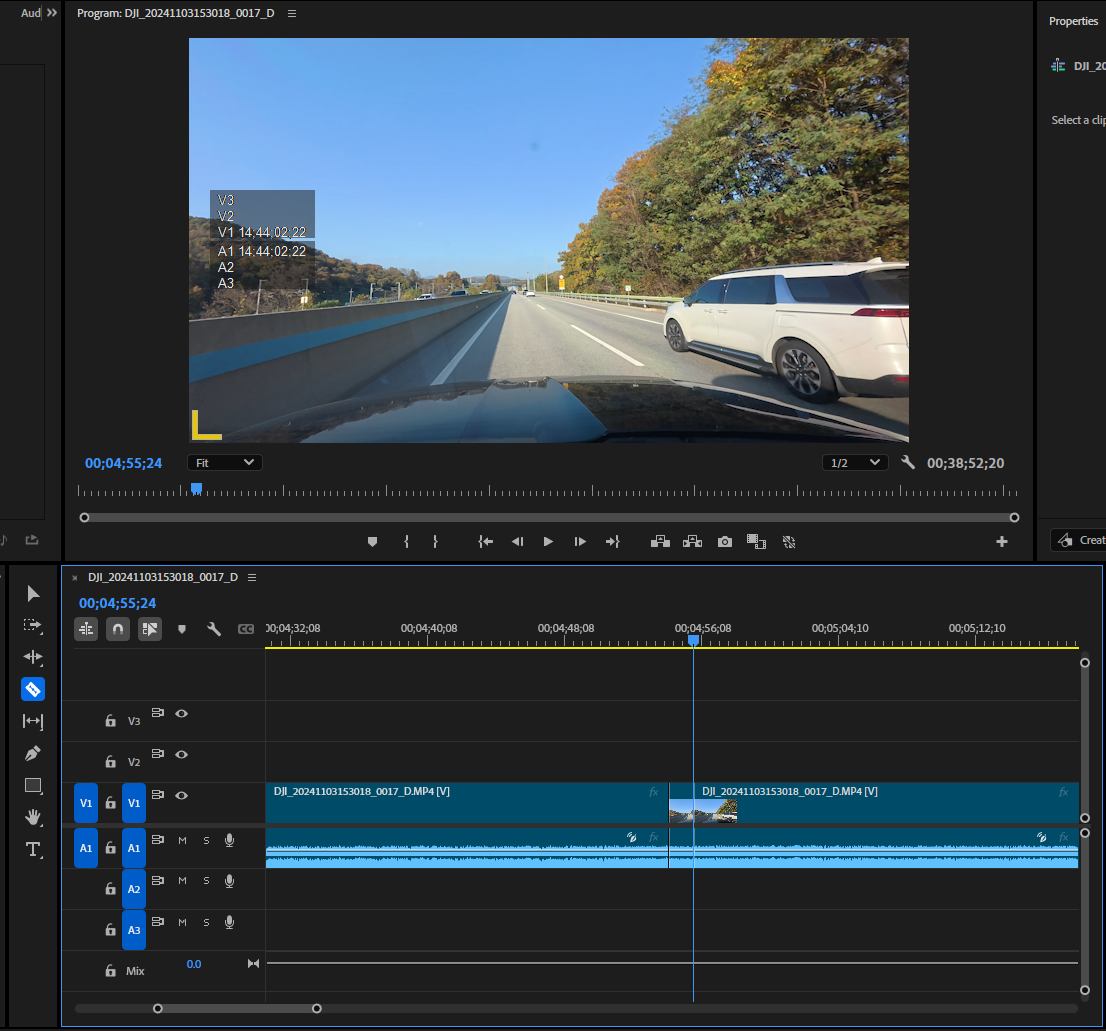Select the Track Select Forward tool
Viewport: 1106px width, 1031px height.
point(33,625)
